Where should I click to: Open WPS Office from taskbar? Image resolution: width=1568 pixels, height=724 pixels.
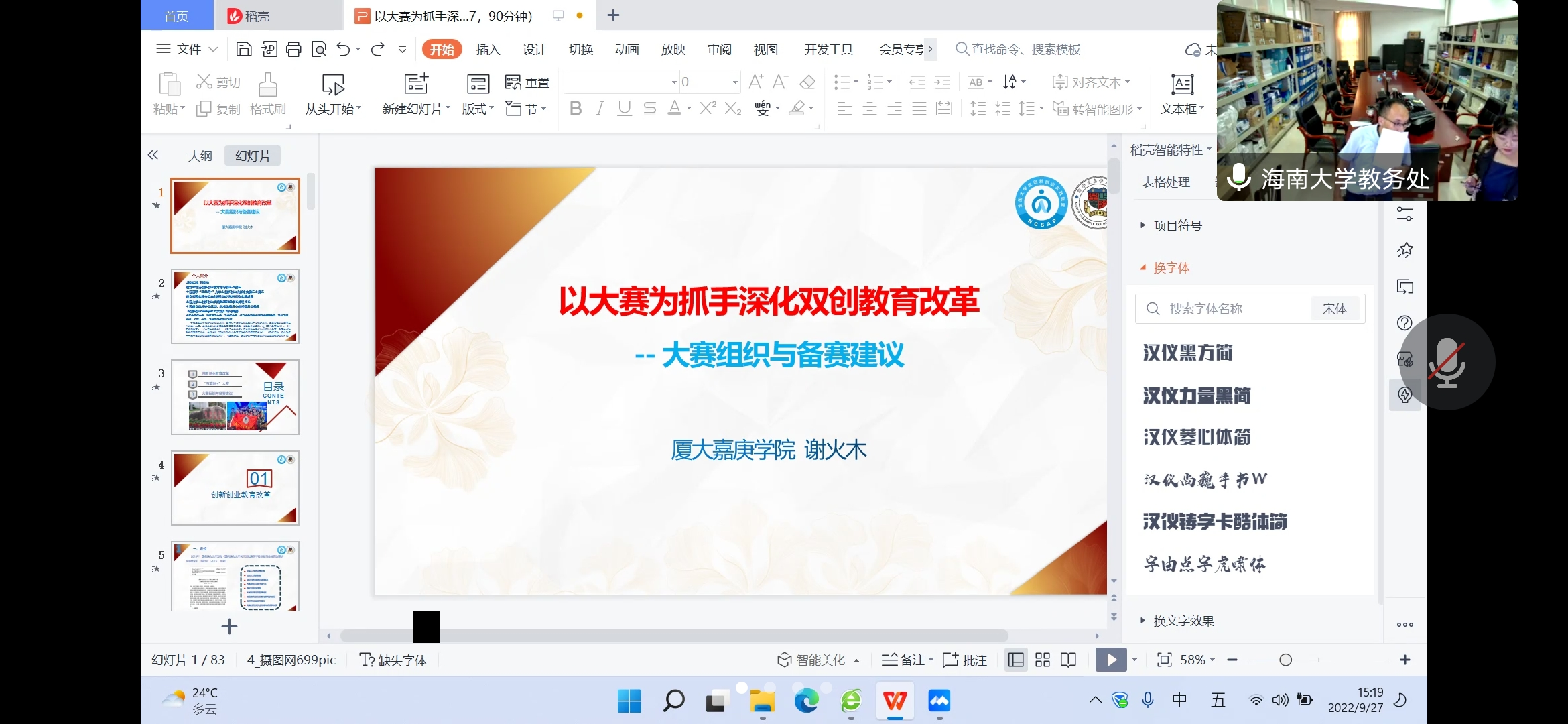pos(895,701)
